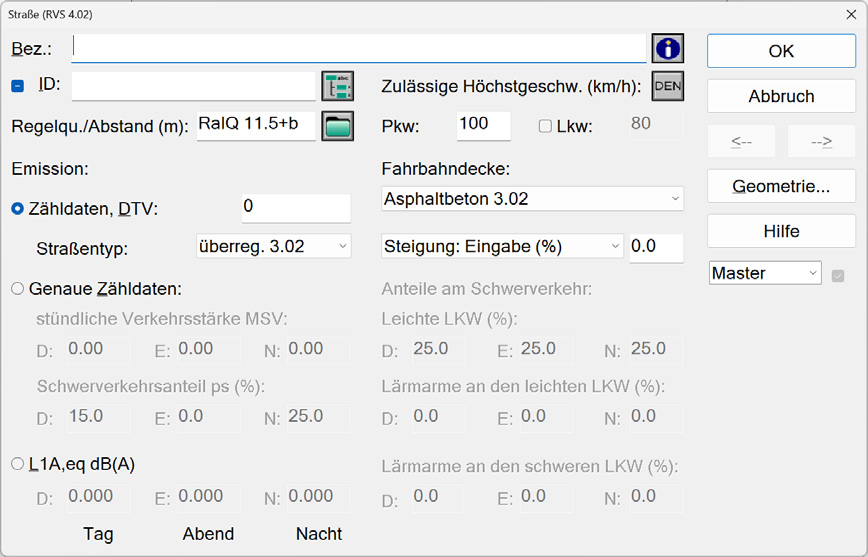Image resolution: width=868 pixels, height=557 pixels.
Task: Open the Fahrbahndecke Asphaltbeton 3.02 dropdown
Action: pyautogui.click(x=533, y=199)
